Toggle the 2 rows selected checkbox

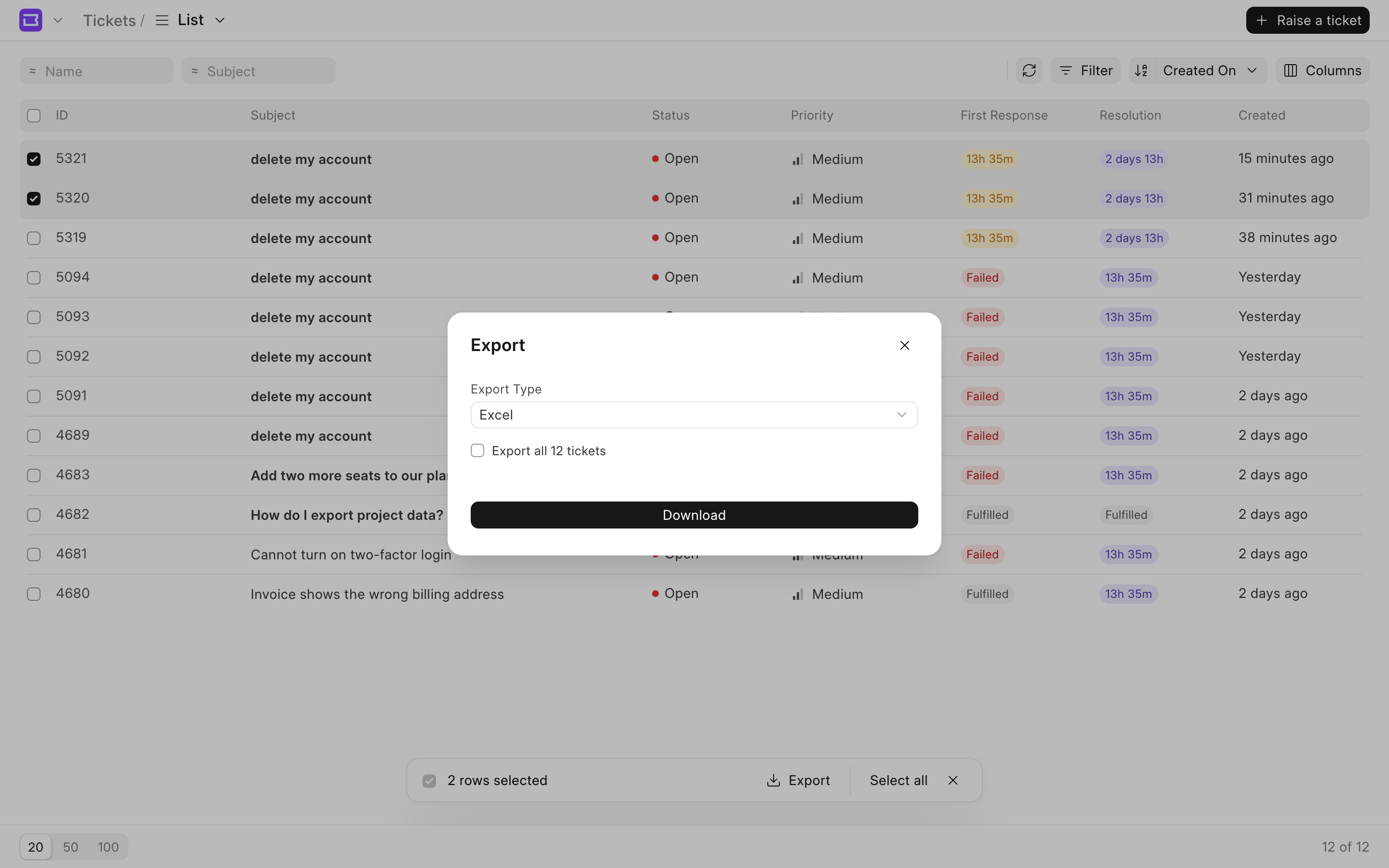[x=429, y=781]
